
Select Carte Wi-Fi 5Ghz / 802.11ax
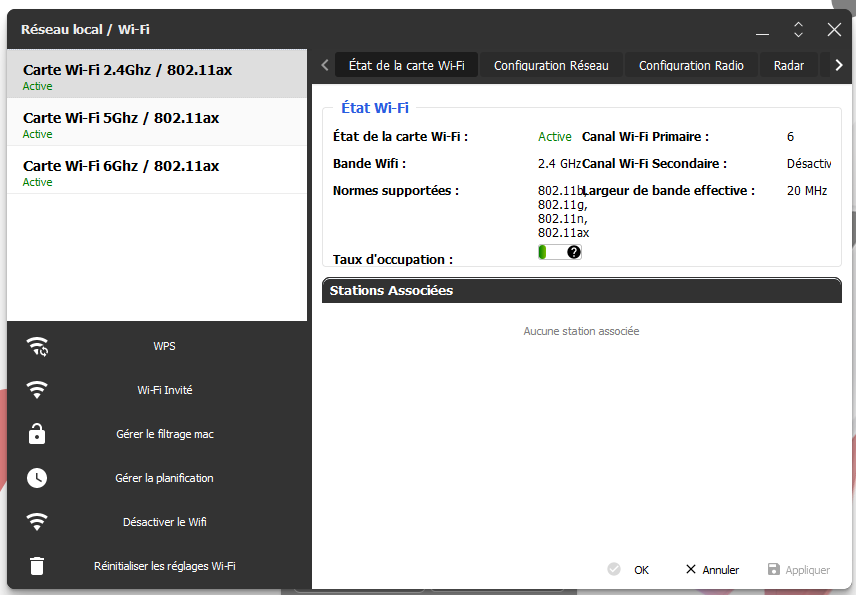pyautogui.click(x=157, y=122)
